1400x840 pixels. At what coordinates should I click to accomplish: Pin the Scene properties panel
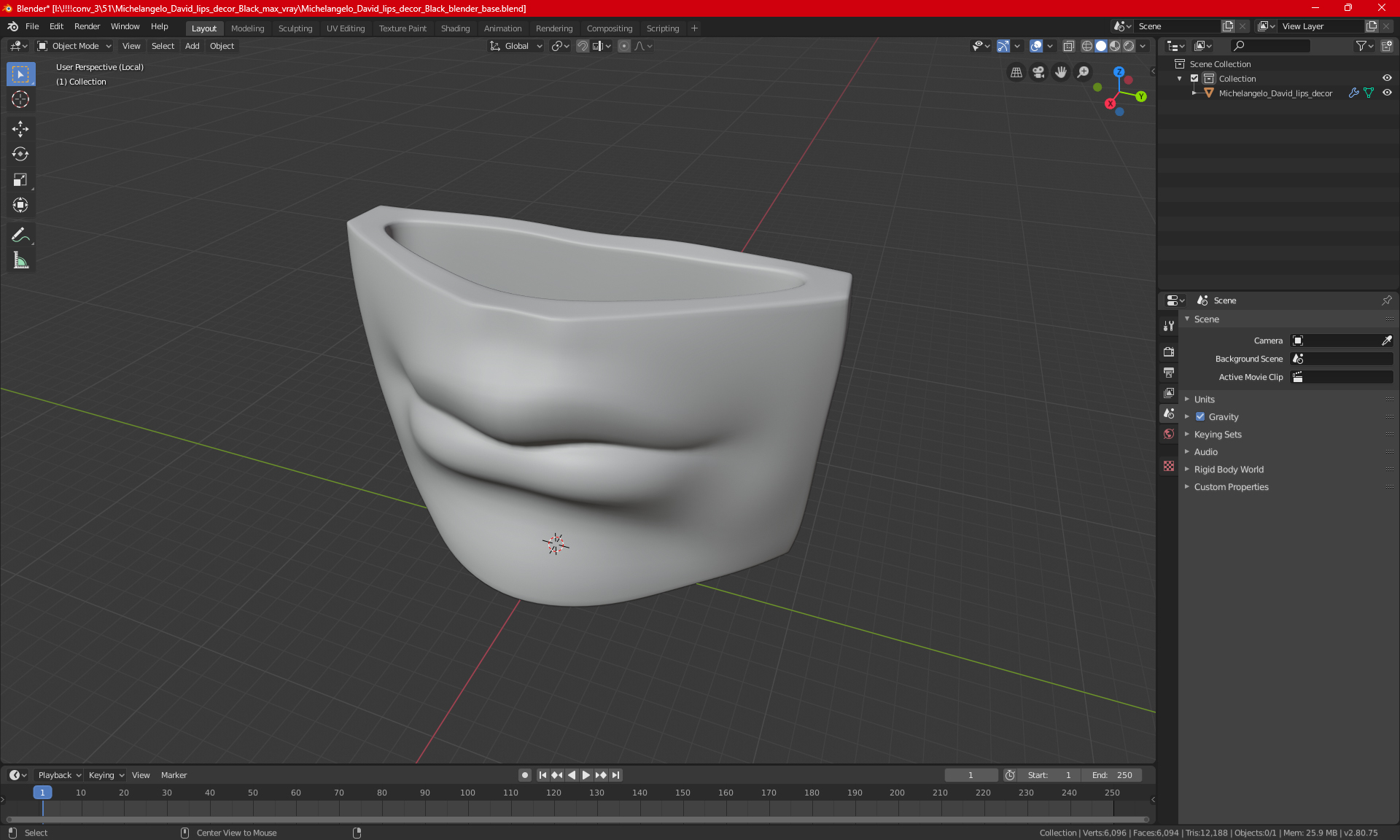1387,300
